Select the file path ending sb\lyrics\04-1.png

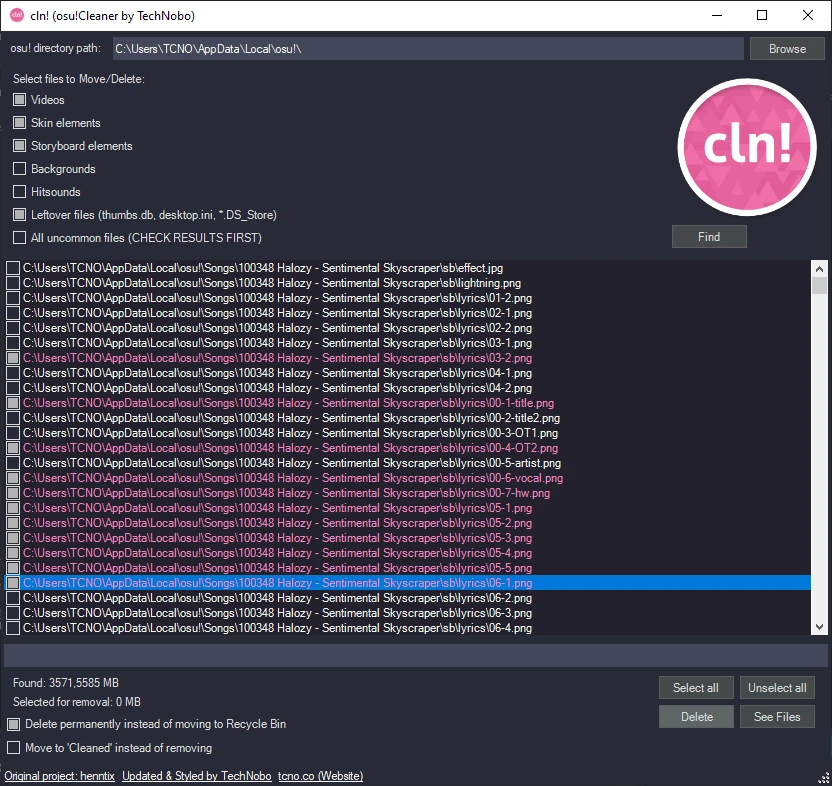click(277, 373)
